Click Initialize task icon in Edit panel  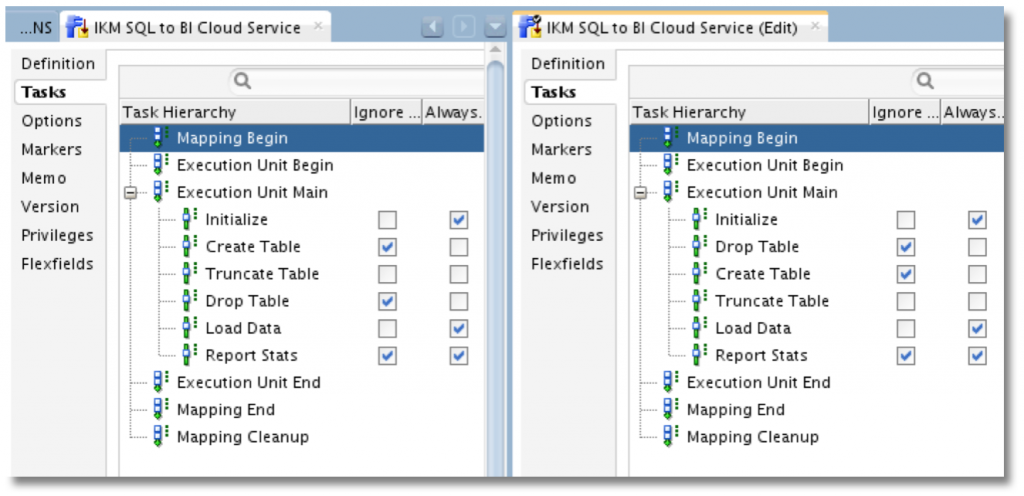[x=699, y=219]
